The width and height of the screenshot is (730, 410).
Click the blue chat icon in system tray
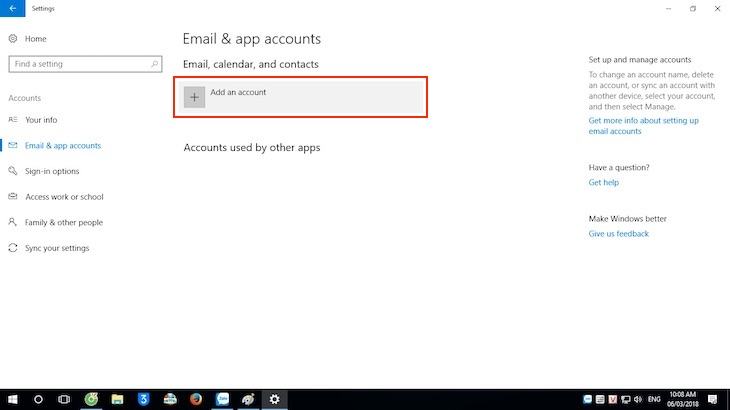[588, 399]
